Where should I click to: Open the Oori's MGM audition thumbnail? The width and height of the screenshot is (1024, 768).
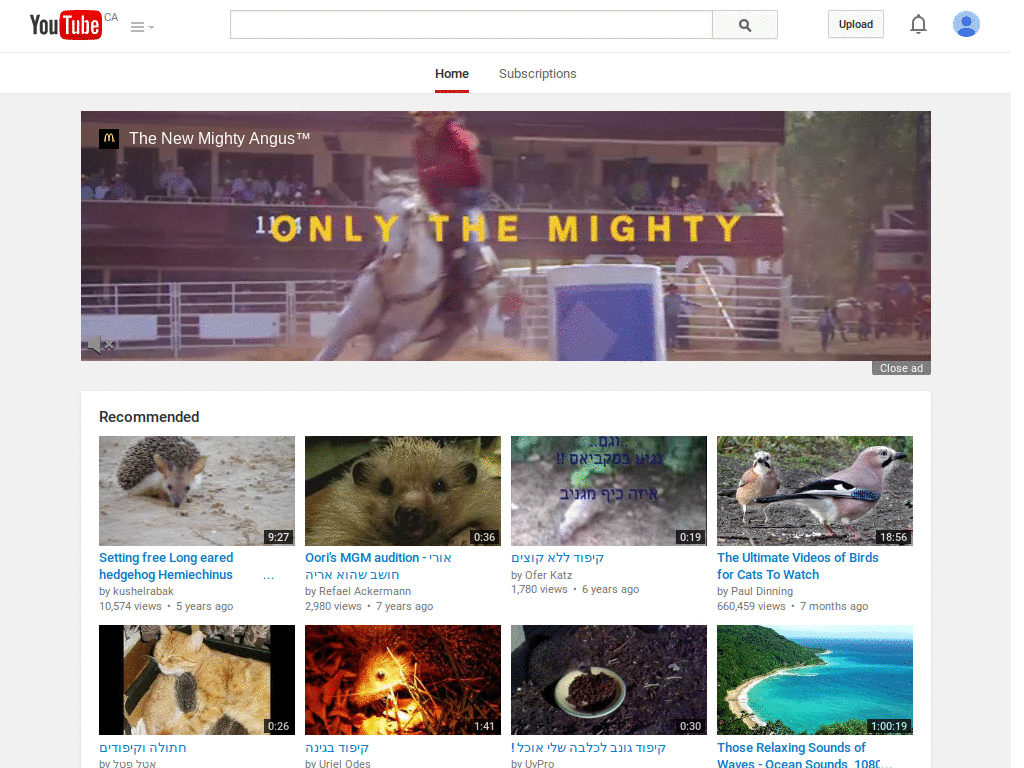pyautogui.click(x=403, y=491)
